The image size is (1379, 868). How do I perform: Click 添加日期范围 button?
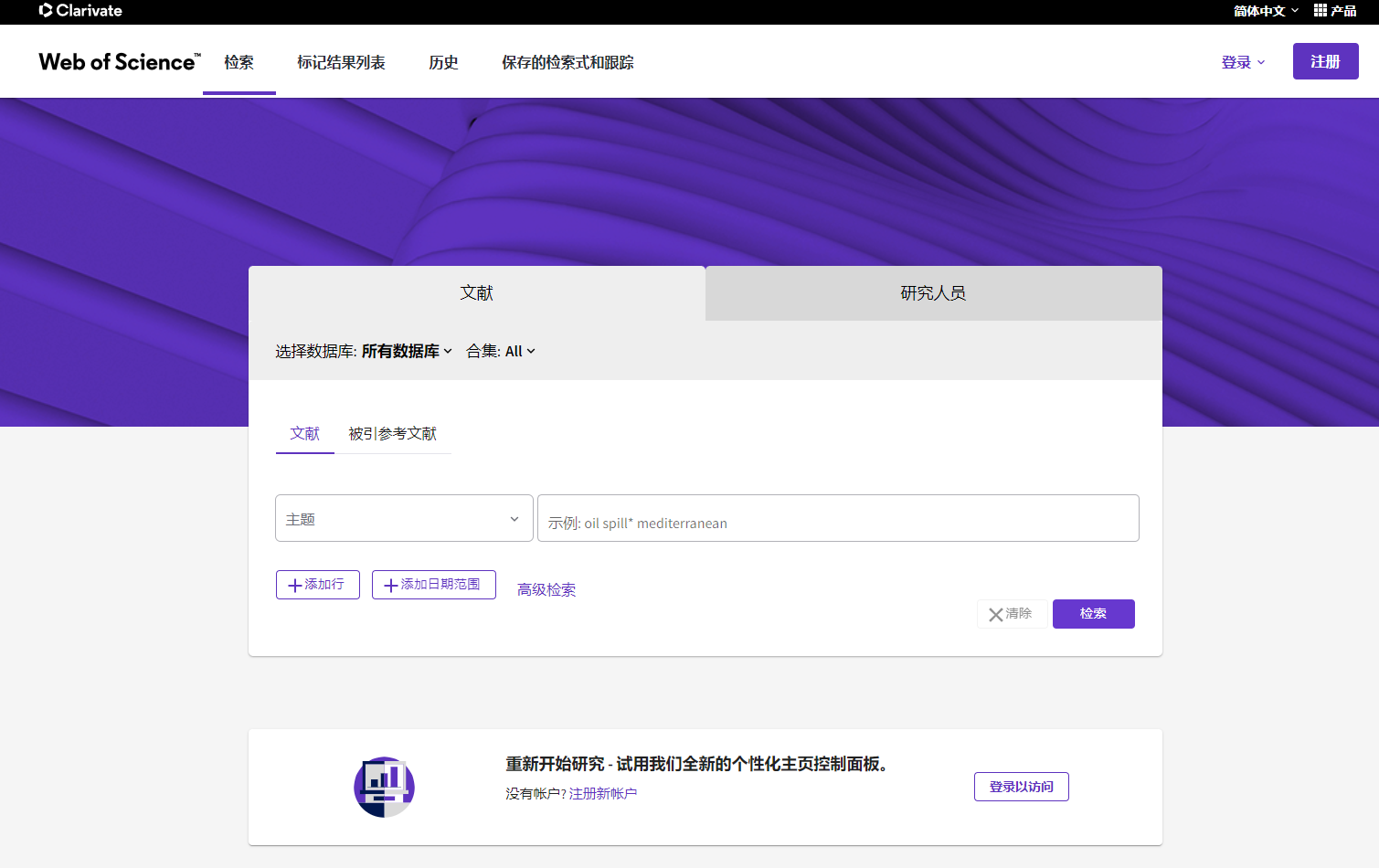point(433,585)
